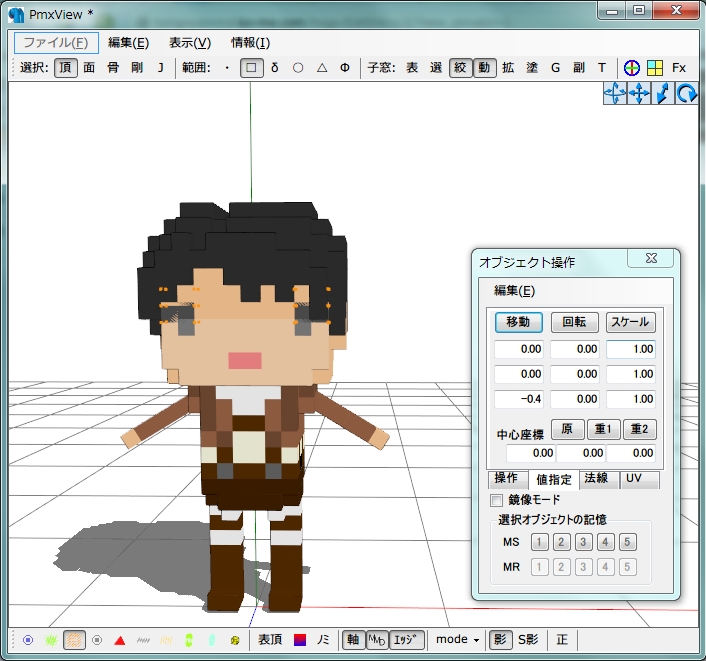
Task: Click the 移動 button
Action: (518, 322)
